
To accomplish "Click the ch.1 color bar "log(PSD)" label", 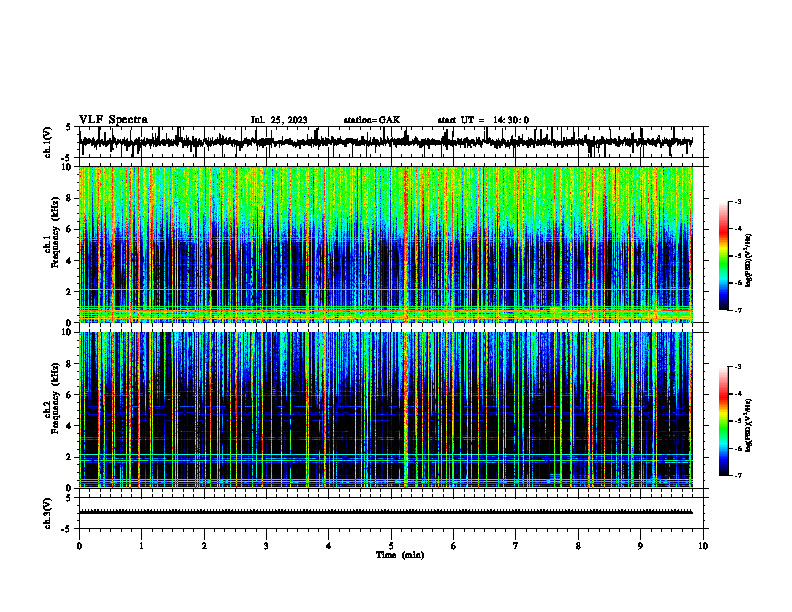I will [x=749, y=261].
